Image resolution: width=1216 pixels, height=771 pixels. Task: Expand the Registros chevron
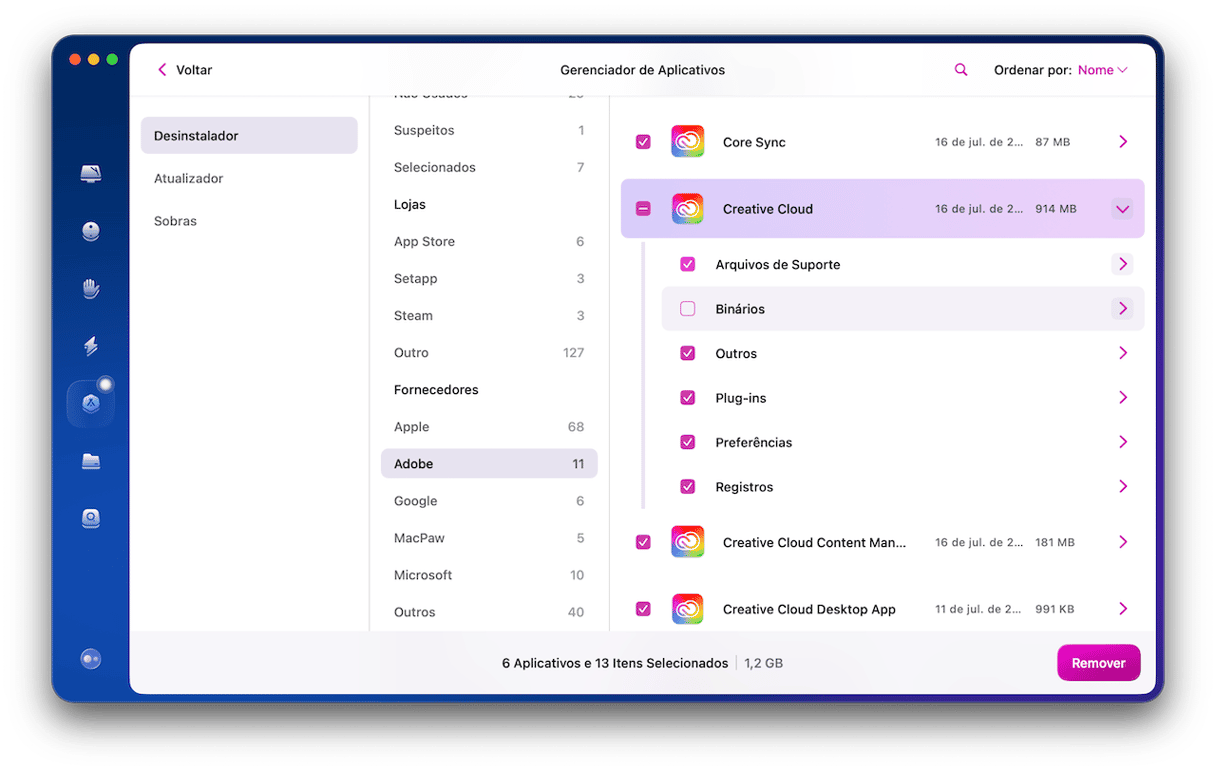pyautogui.click(x=1123, y=487)
